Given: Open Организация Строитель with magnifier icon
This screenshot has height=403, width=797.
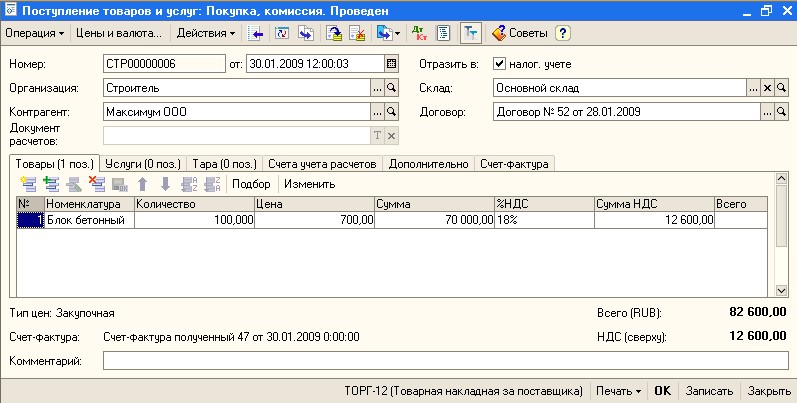Looking at the screenshot, I should click(x=391, y=88).
